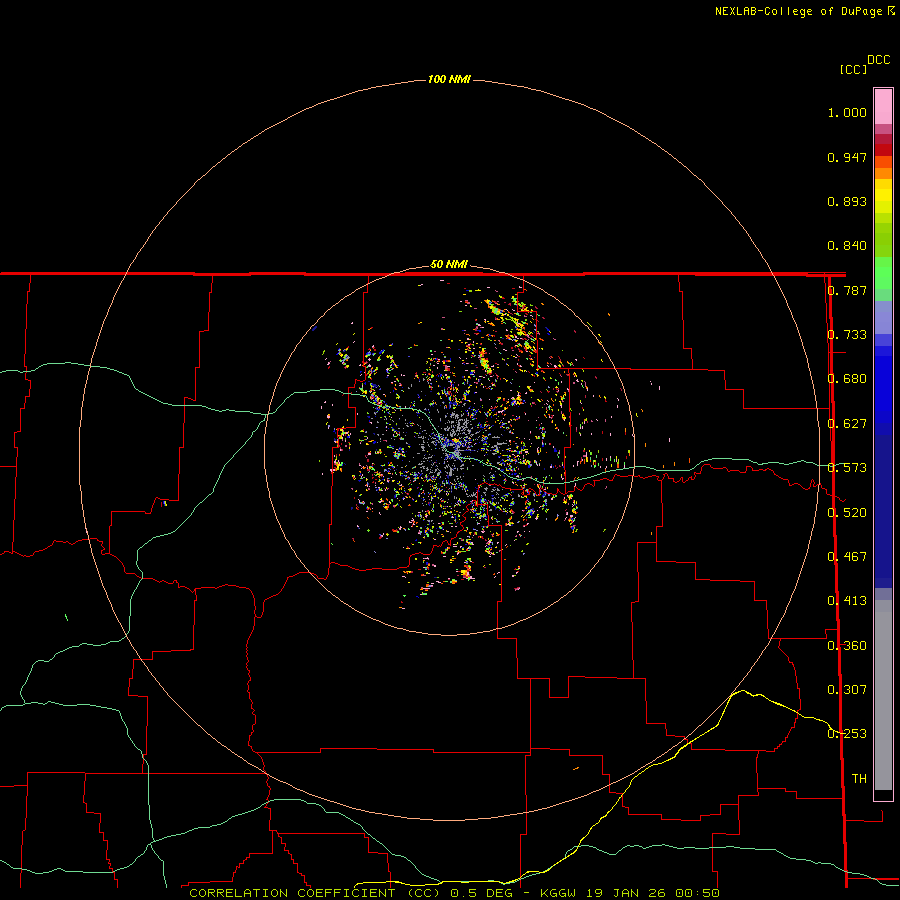This screenshot has width=900, height=900.
Task: Click the 0.307 legend value
Action: tap(847, 690)
